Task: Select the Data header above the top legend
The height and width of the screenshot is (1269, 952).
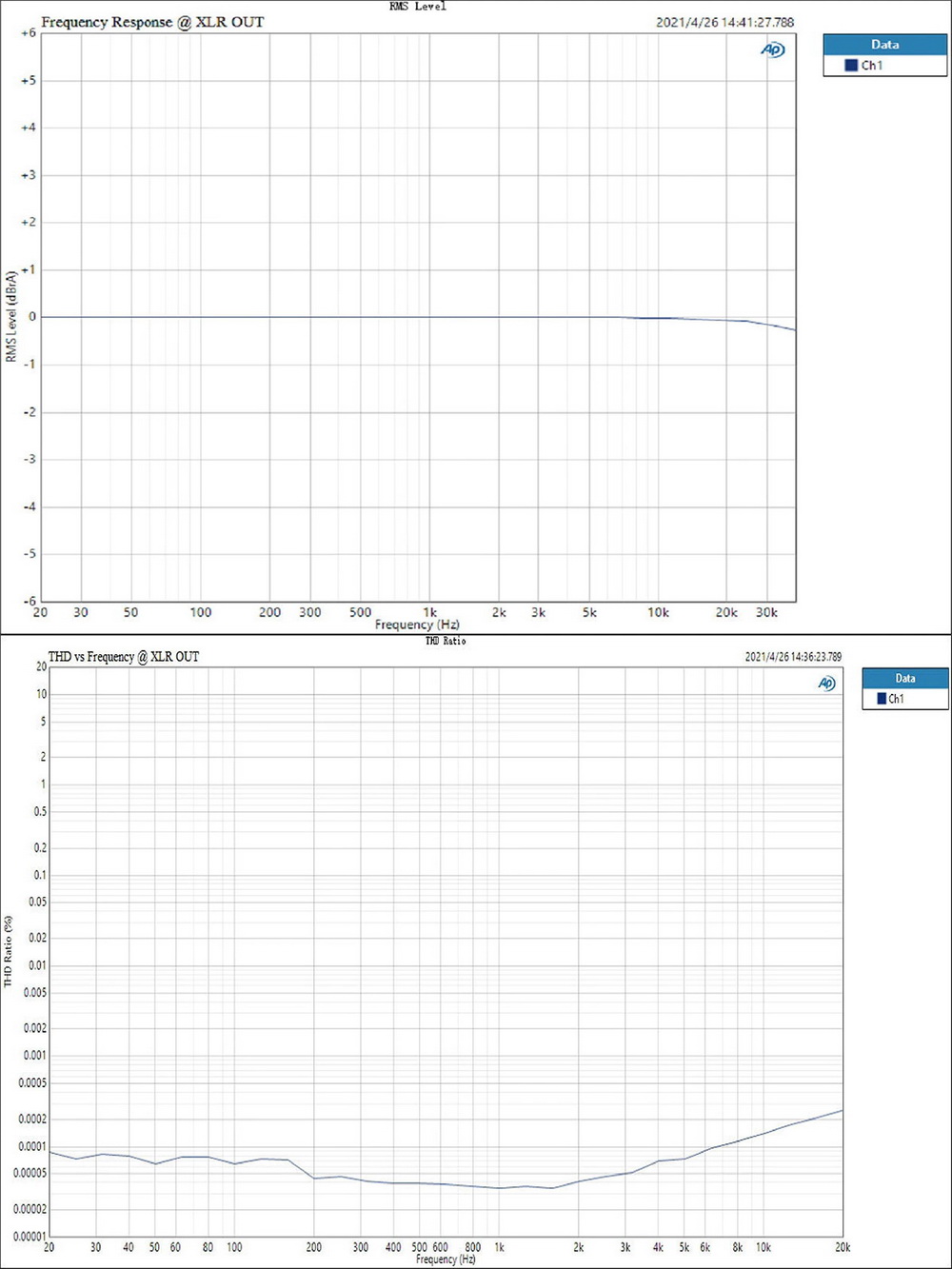Action: tap(884, 44)
